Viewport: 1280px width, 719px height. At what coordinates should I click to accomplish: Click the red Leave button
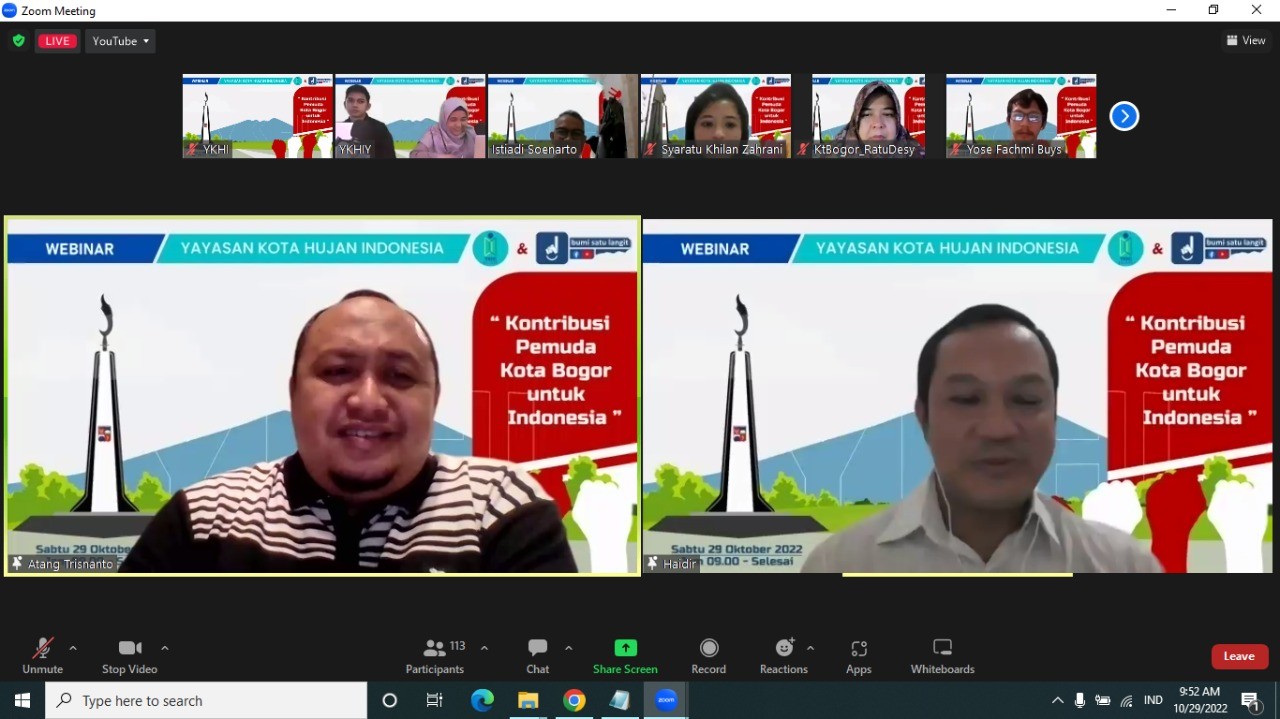(1239, 656)
